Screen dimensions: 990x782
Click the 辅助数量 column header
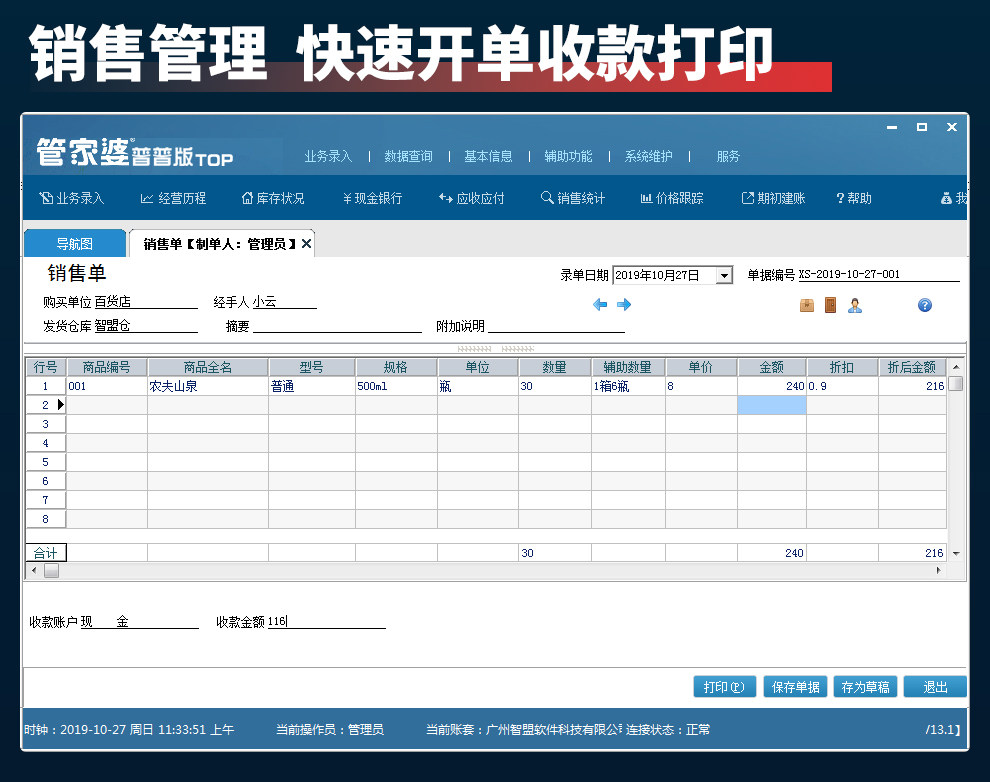[x=628, y=367]
